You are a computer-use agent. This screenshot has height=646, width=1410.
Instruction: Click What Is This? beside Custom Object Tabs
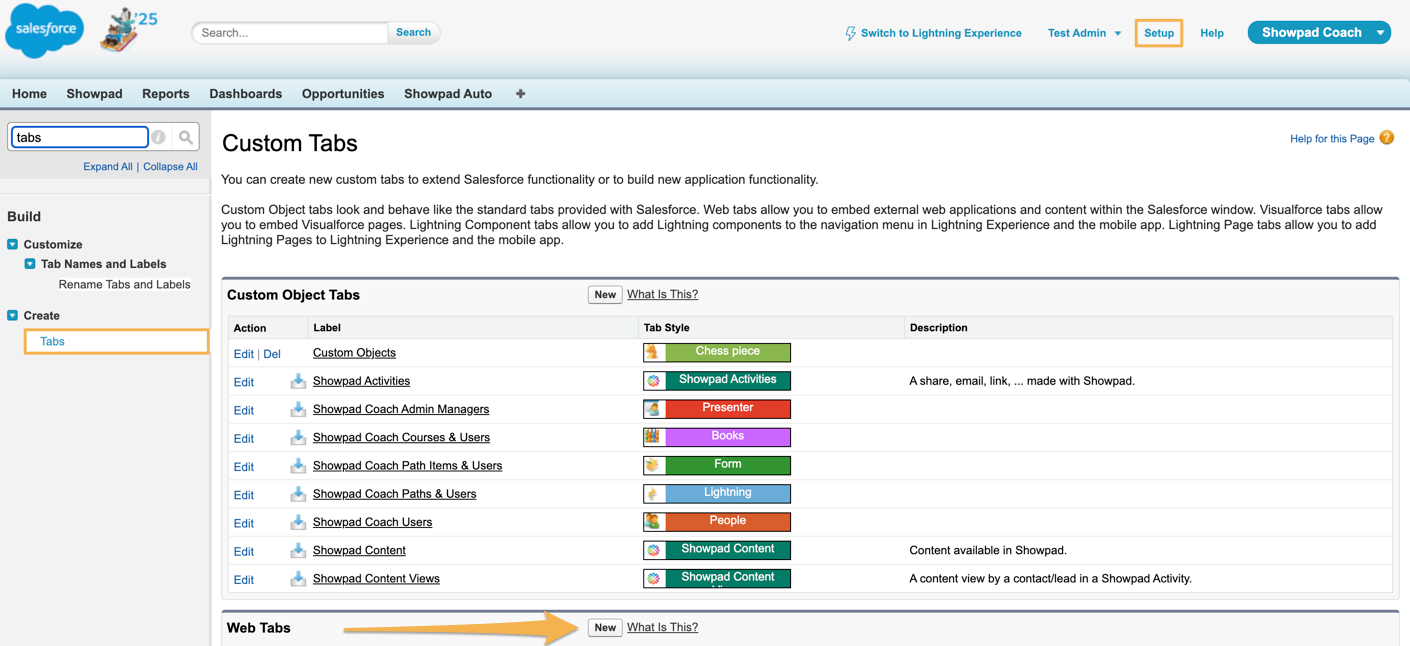[662, 295]
